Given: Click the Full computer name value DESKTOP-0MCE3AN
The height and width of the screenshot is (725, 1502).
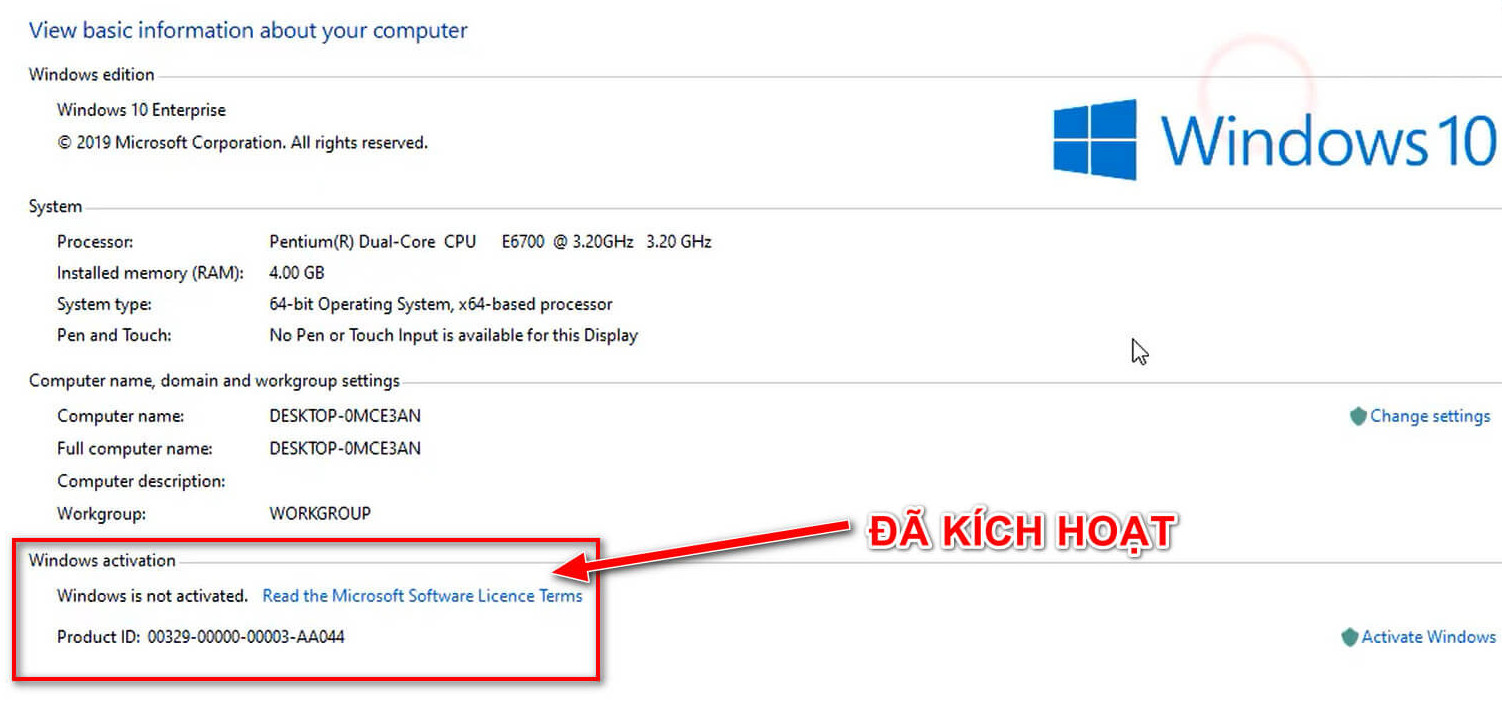Looking at the screenshot, I should (x=345, y=449).
